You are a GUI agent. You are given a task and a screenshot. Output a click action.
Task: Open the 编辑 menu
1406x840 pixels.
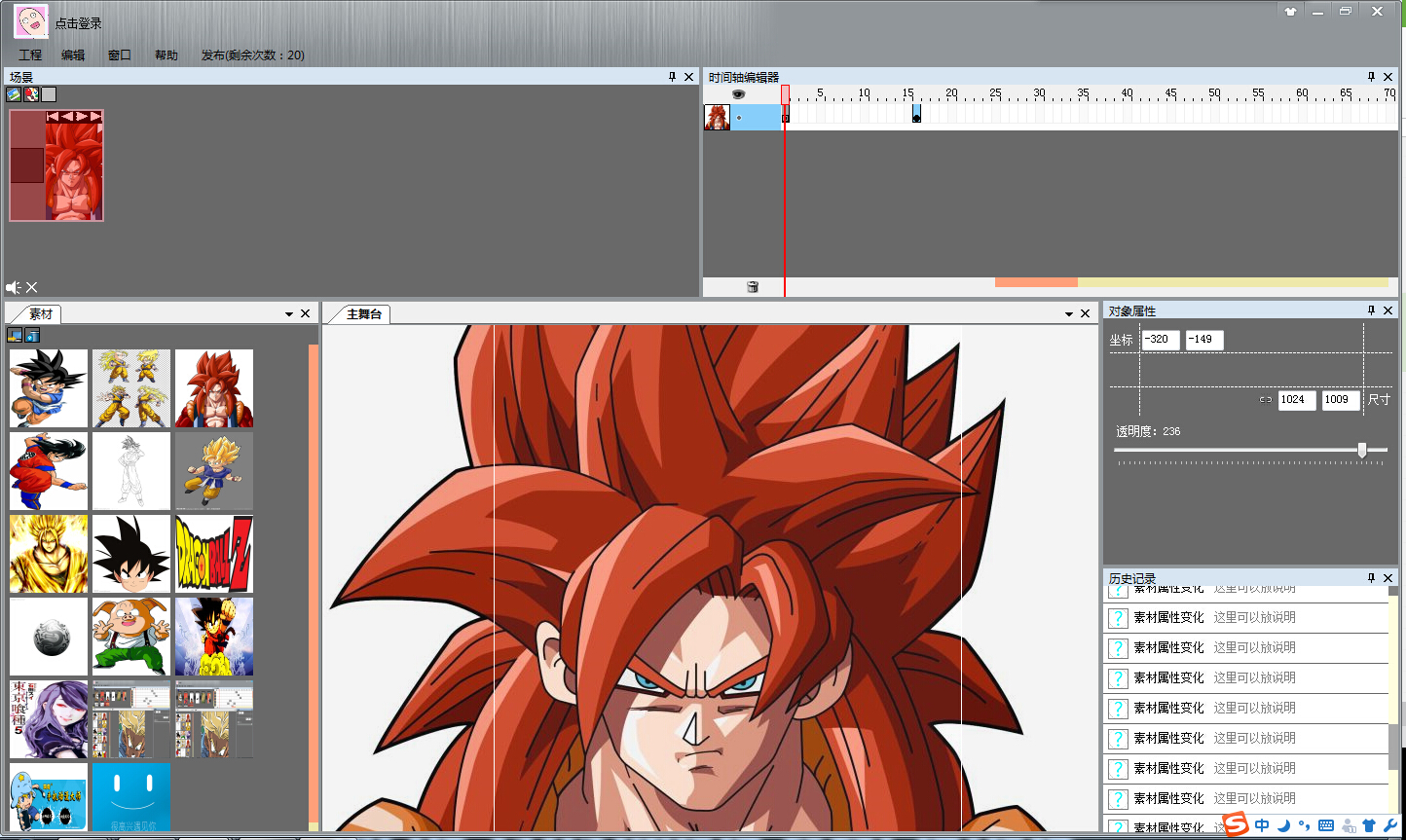[x=73, y=55]
